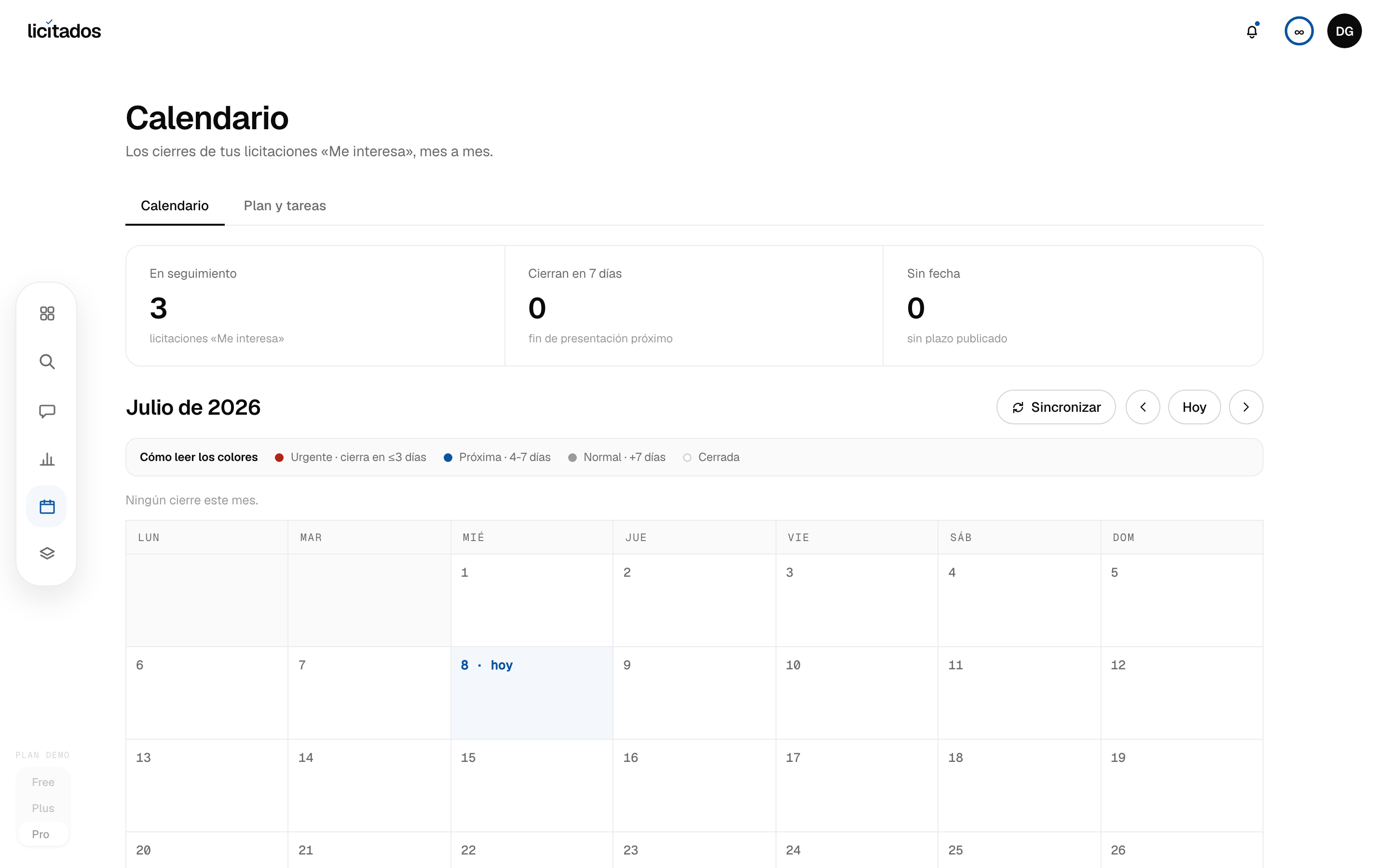Viewport: 1389px width, 868px height.
Task: Click the red Urgente color legend dot
Action: (280, 458)
